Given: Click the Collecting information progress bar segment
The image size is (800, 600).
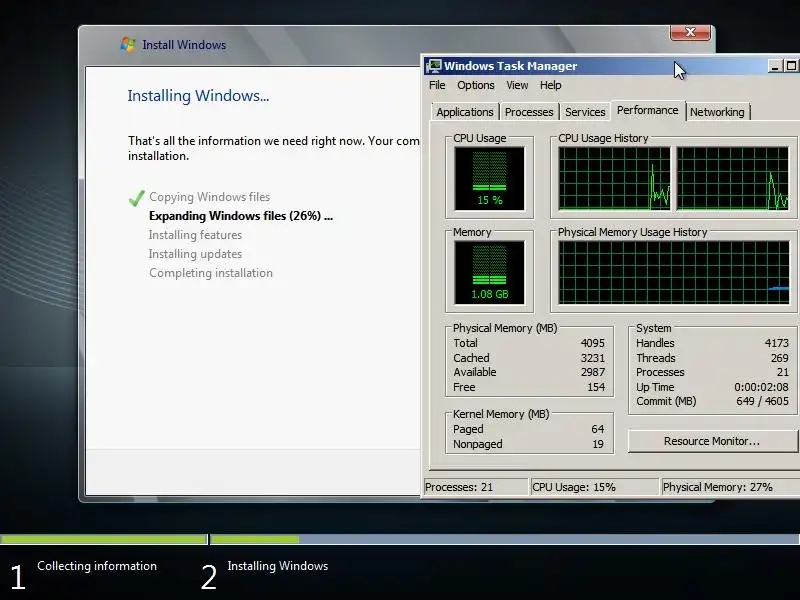Looking at the screenshot, I should (104, 539).
